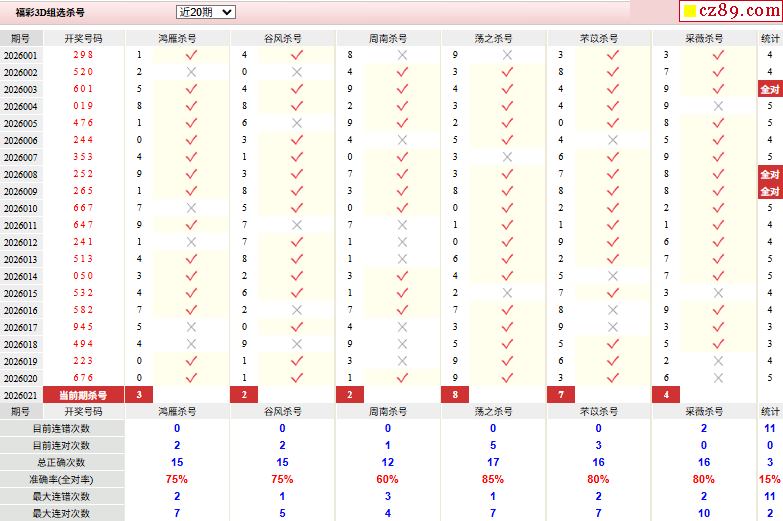Click the gray cross in 鸿雁杀号 for 2026002

coord(192,72)
